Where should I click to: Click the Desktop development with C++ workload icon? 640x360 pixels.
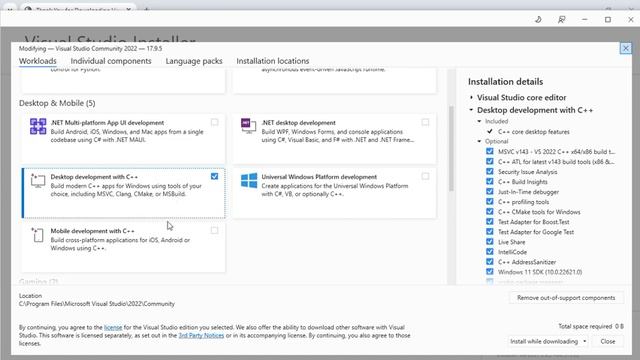[38, 180]
